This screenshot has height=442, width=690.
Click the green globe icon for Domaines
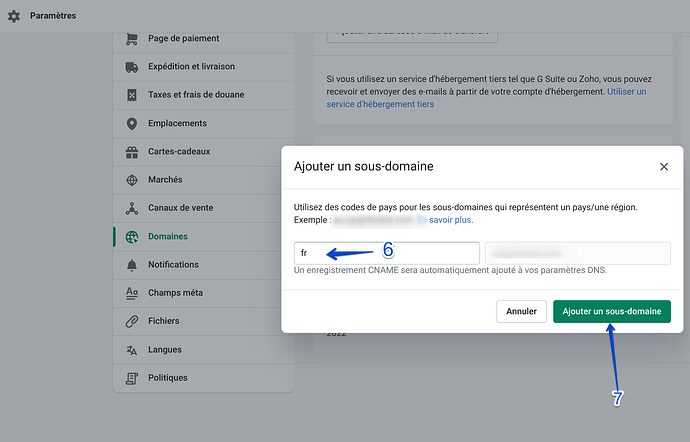(132, 237)
